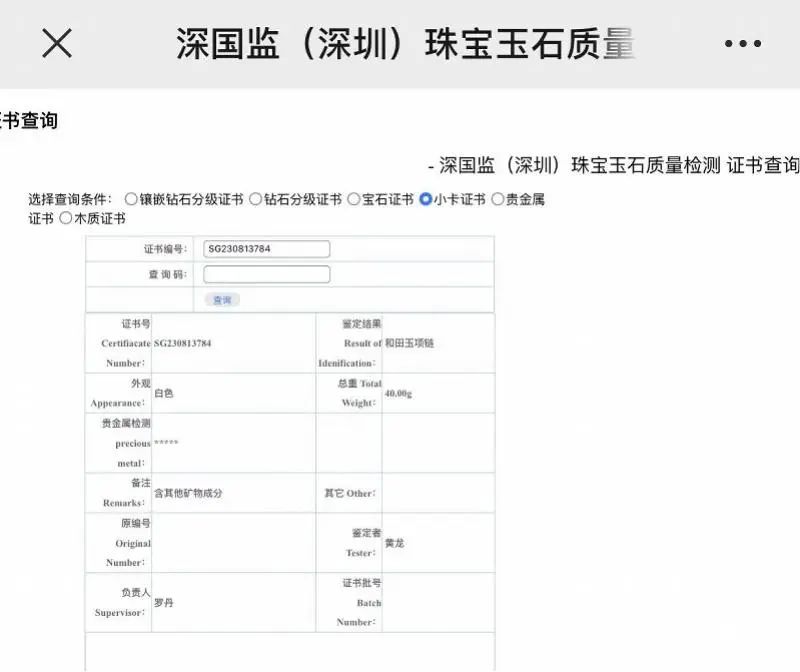
Task: Click the 40.00g total weight value
Action: [x=398, y=393]
